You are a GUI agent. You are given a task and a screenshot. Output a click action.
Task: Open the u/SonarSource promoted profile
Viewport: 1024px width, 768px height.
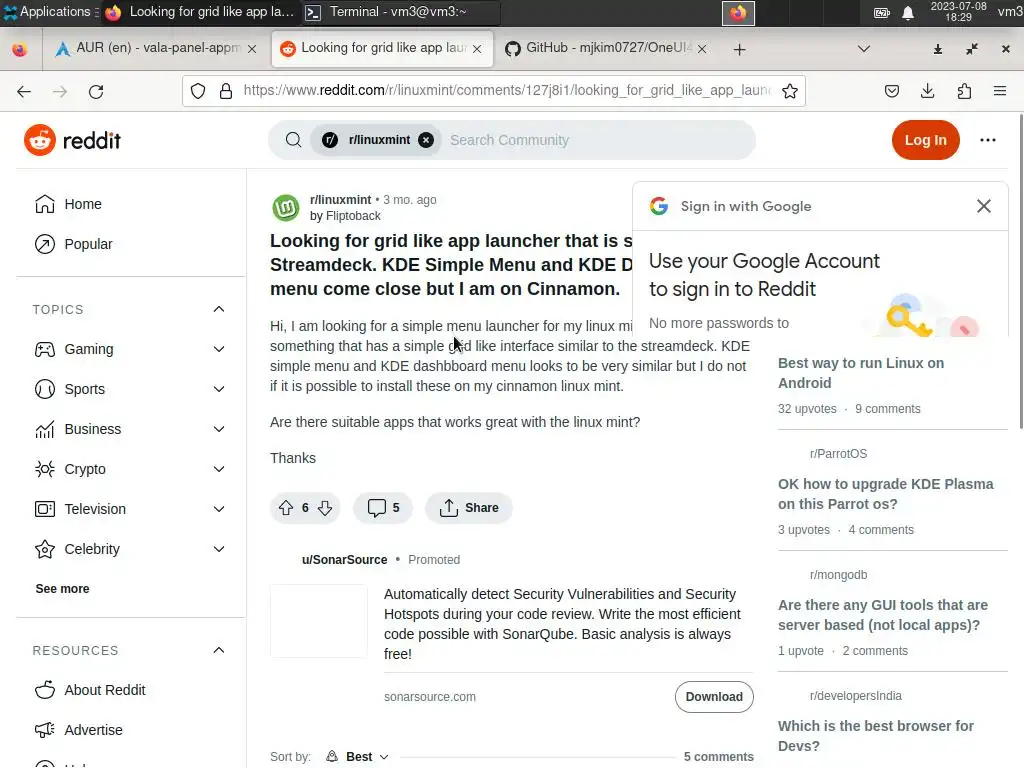[x=344, y=560]
